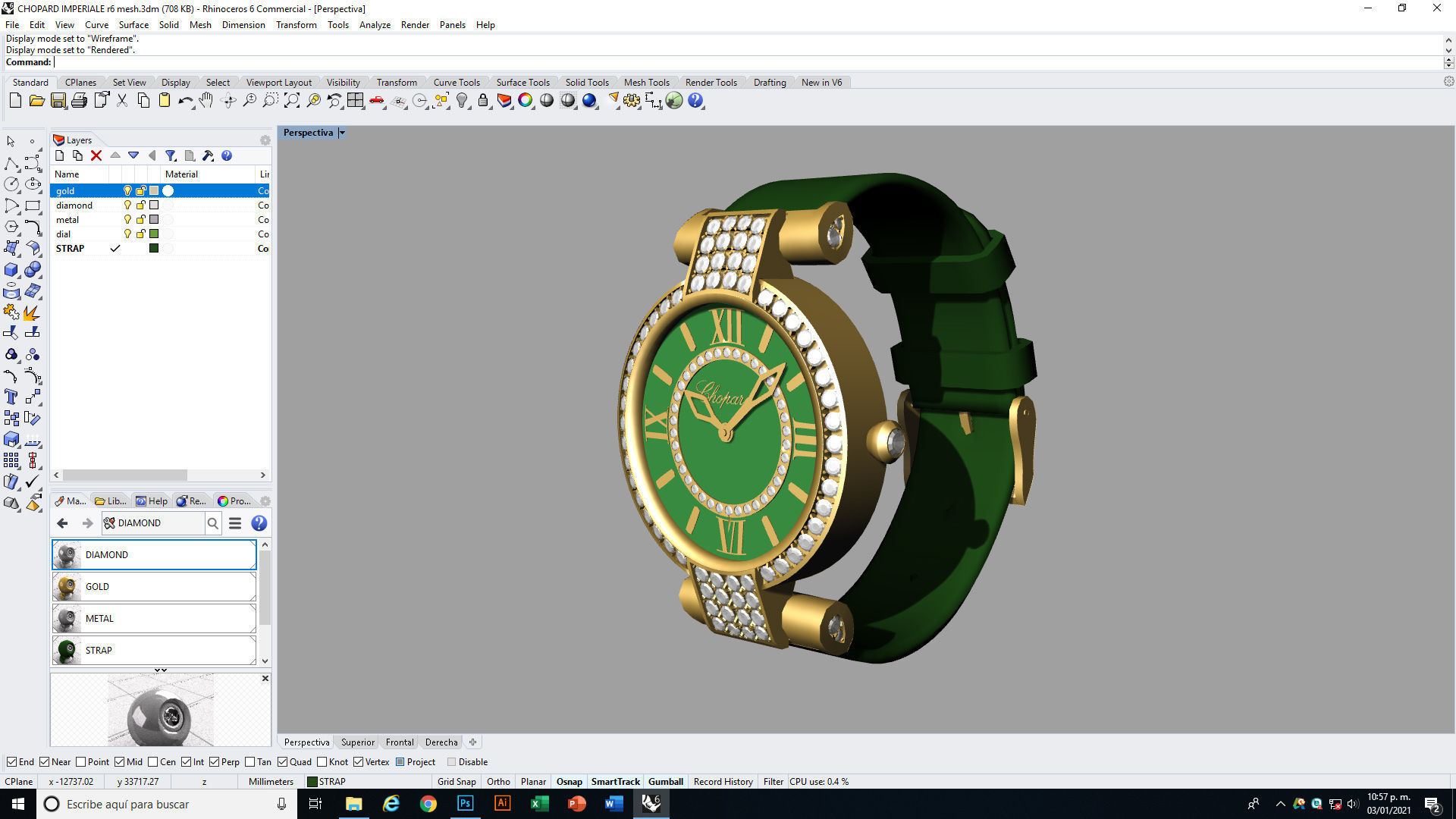This screenshot has width=1456, height=819.
Task: Toggle the Int osnap checkbox
Action: (186, 762)
